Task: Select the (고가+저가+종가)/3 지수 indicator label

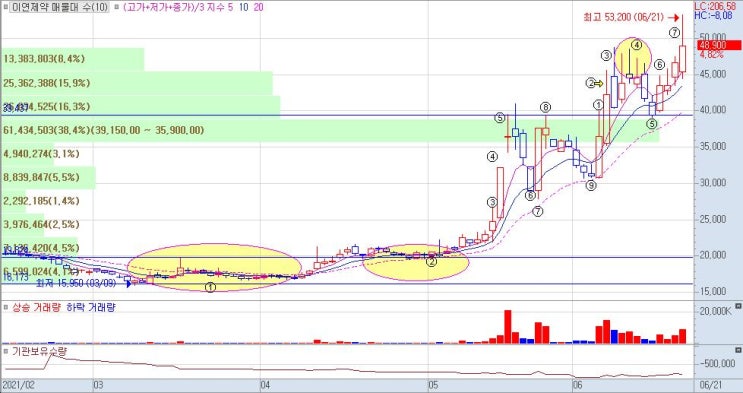Action: point(174,7)
